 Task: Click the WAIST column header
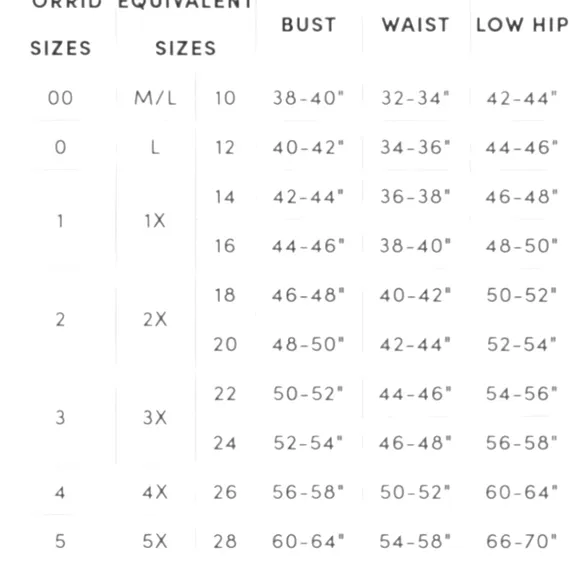(x=415, y=25)
